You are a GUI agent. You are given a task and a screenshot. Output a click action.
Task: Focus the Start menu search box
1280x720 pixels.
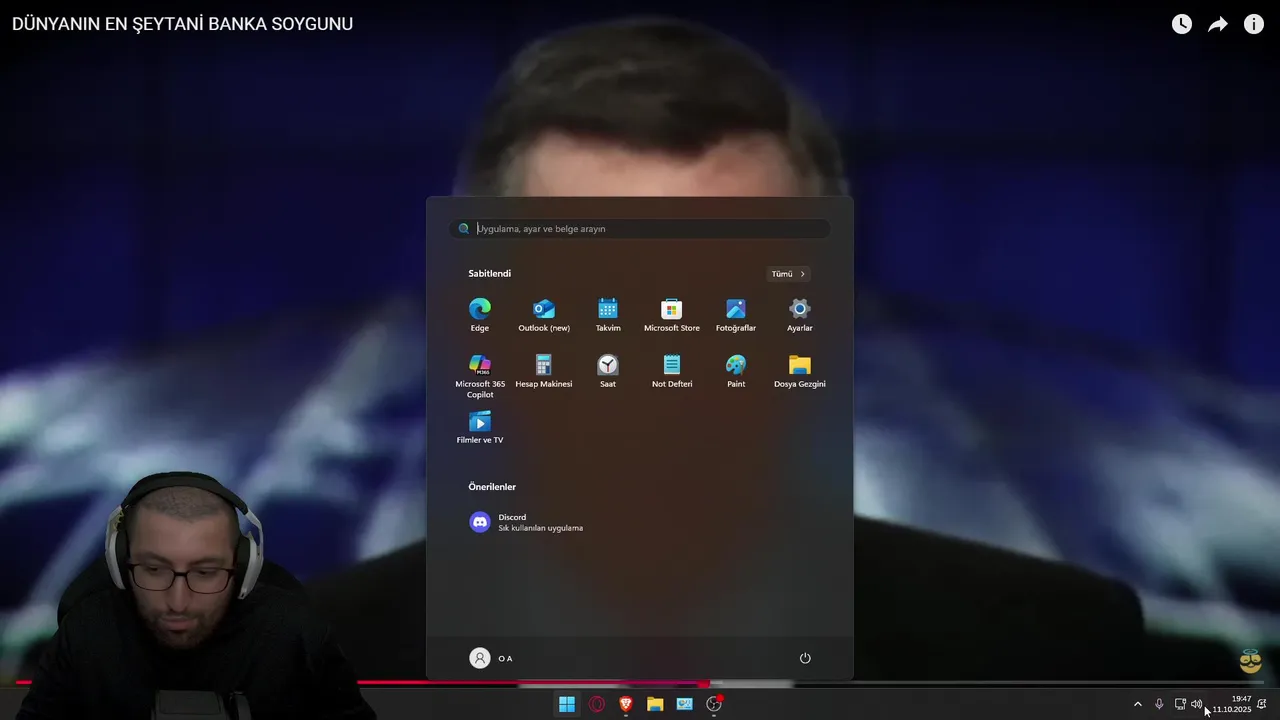coord(640,229)
